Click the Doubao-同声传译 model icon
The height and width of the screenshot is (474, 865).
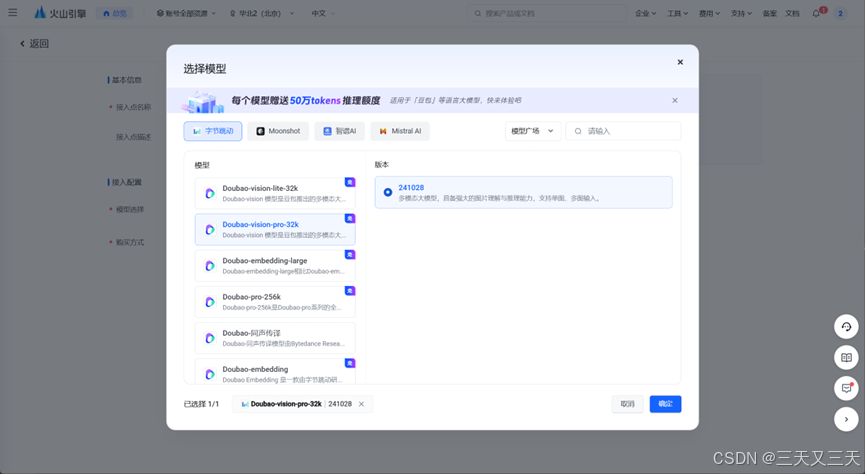click(210, 338)
